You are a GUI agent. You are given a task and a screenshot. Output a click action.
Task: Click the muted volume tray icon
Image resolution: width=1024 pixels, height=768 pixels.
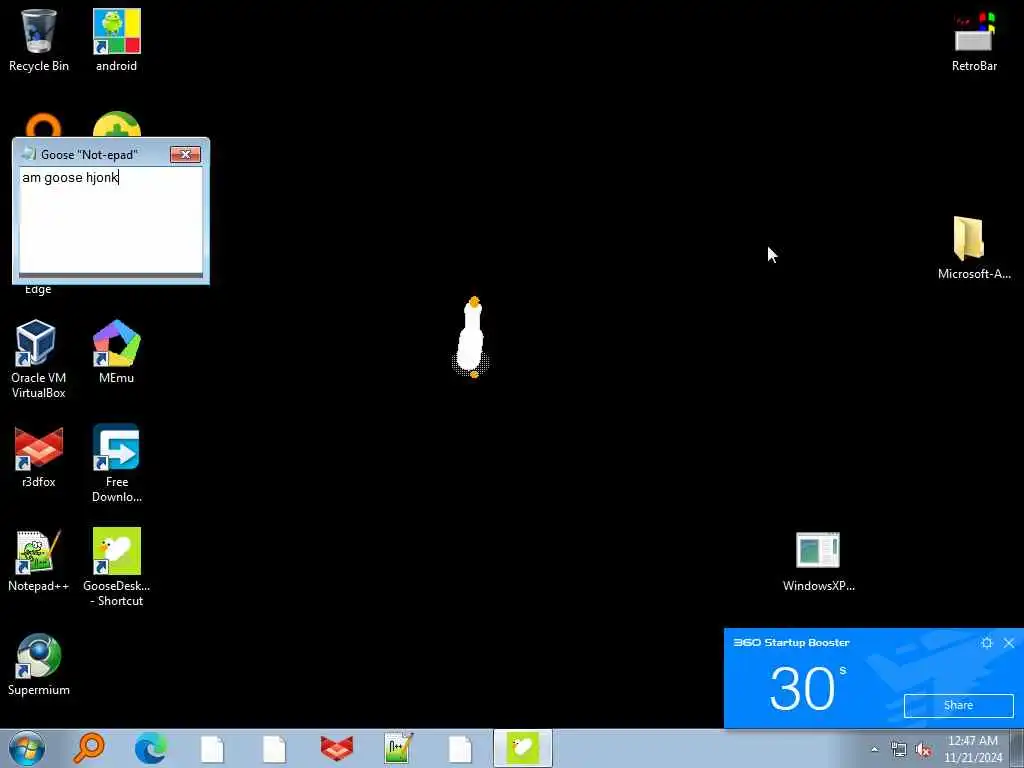tap(923, 750)
